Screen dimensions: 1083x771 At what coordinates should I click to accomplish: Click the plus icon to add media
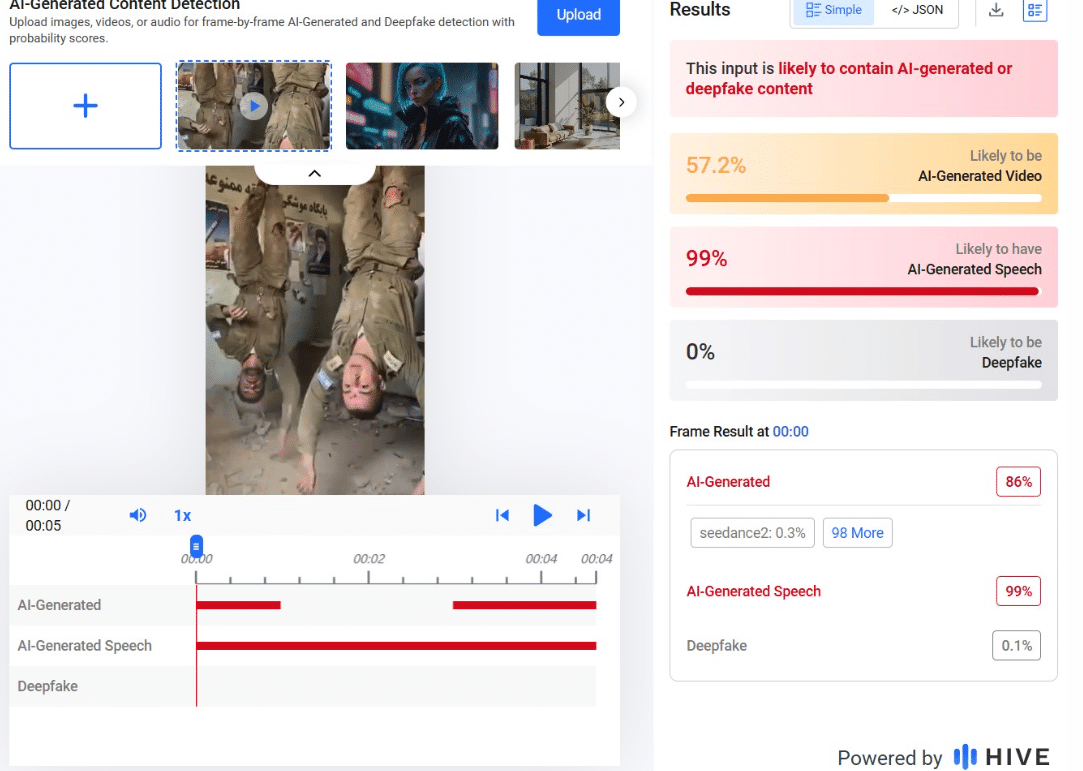point(86,106)
